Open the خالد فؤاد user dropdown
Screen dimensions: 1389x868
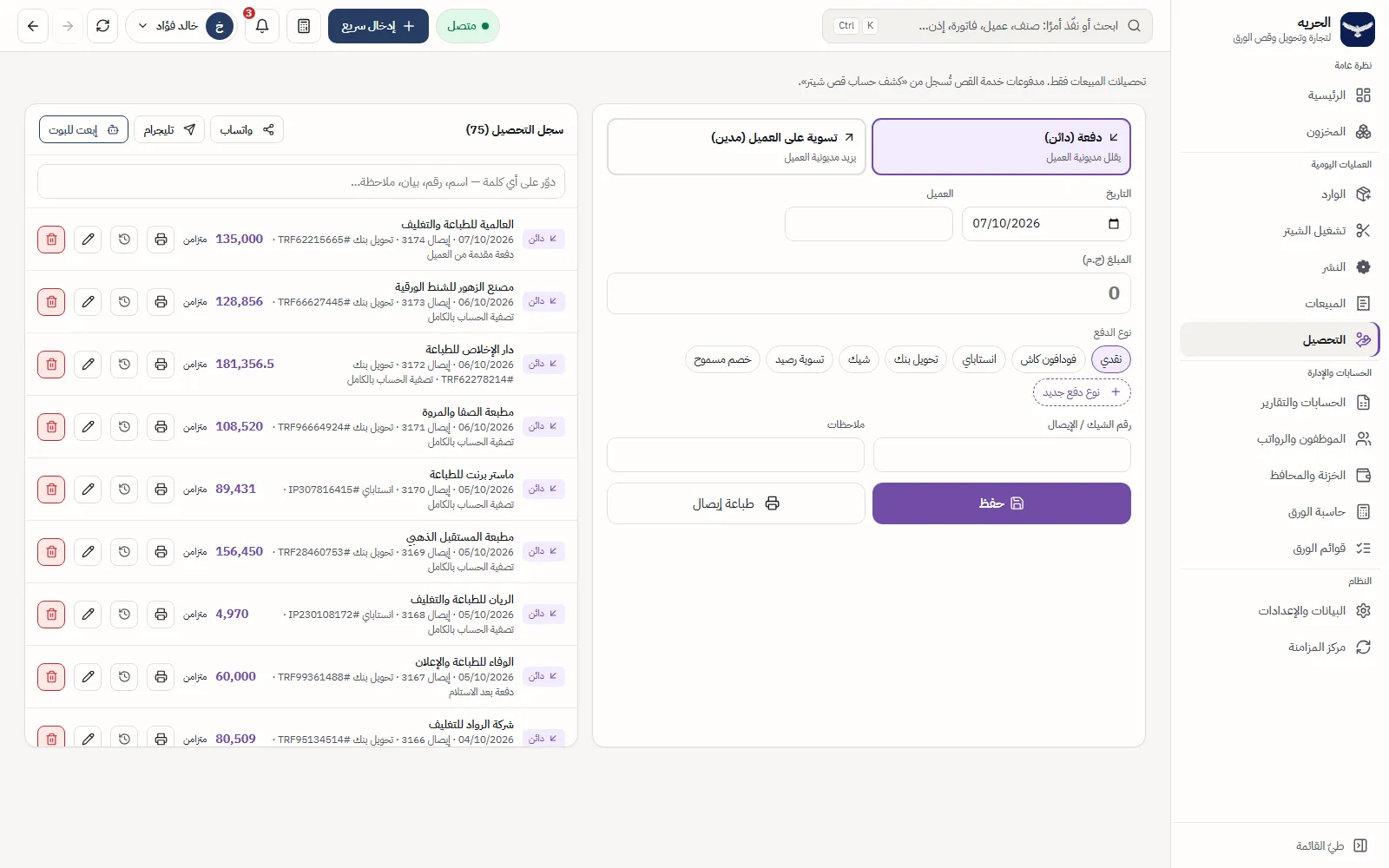[181, 26]
